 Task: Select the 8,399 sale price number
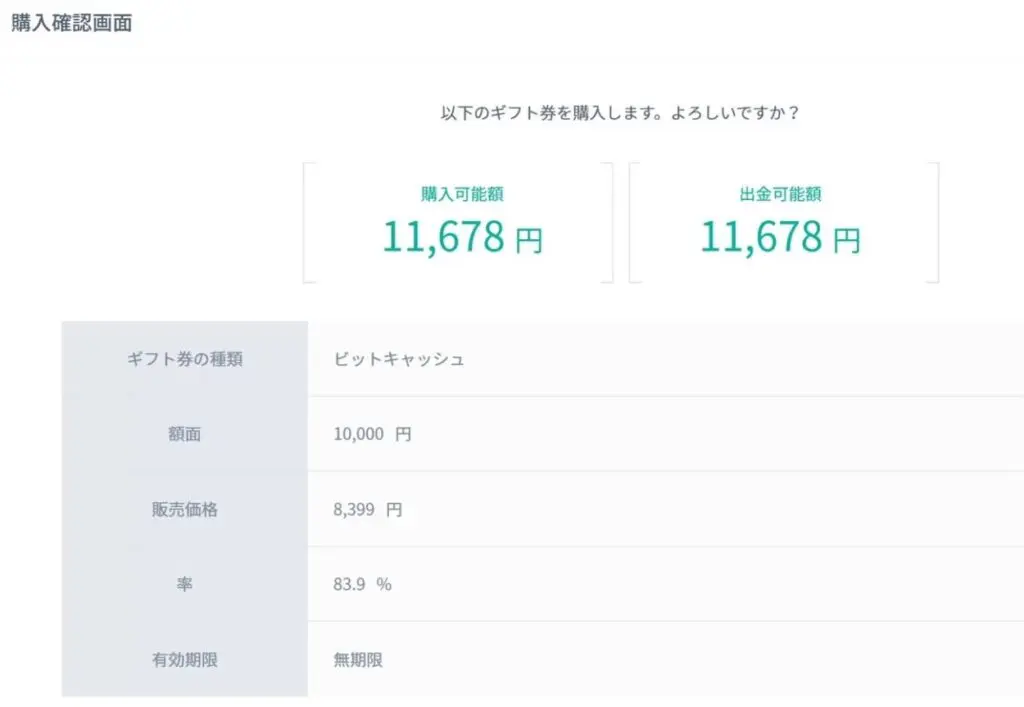tap(354, 509)
